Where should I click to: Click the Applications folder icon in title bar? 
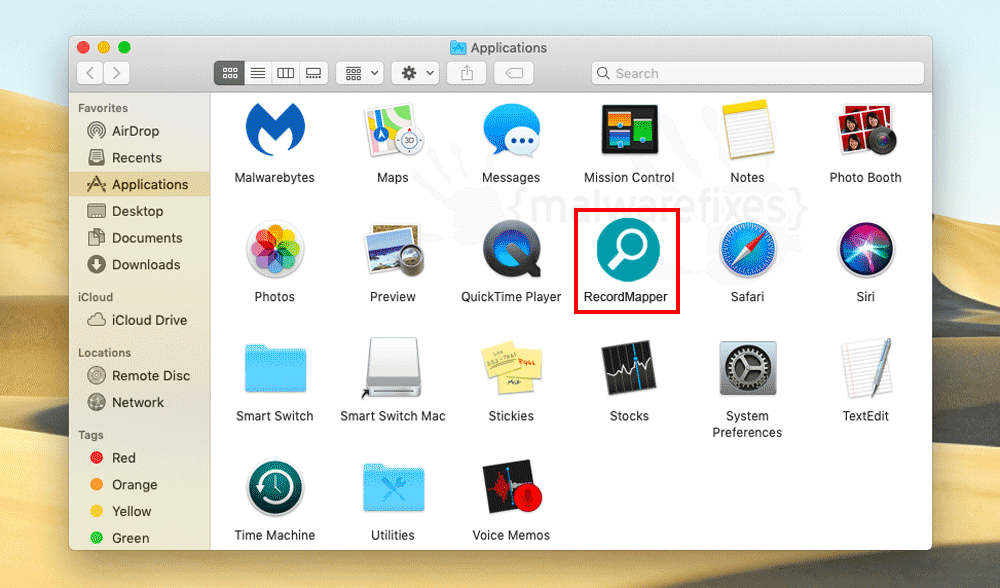click(458, 48)
